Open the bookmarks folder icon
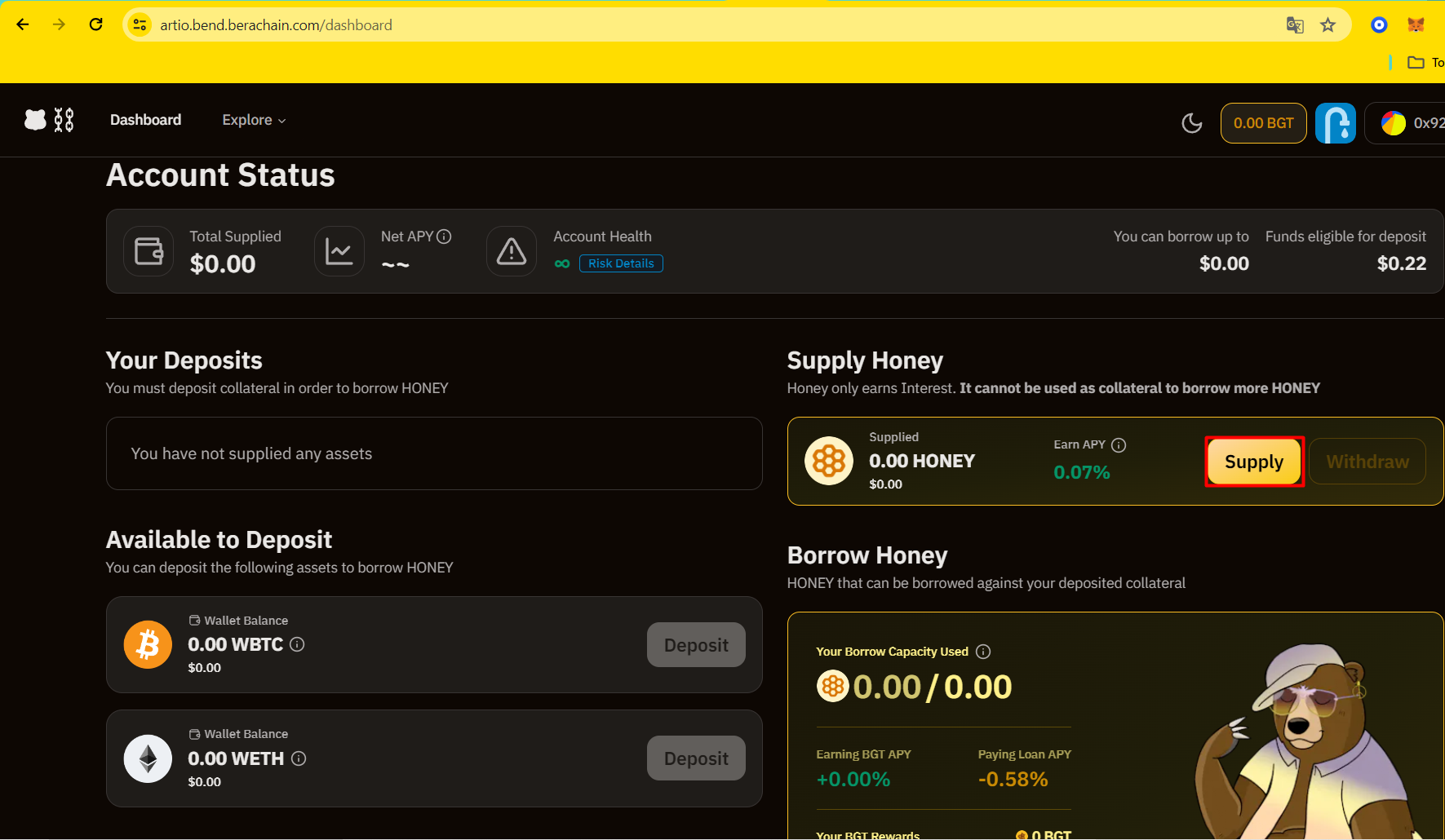Image resolution: width=1445 pixels, height=840 pixels. pos(1416,63)
